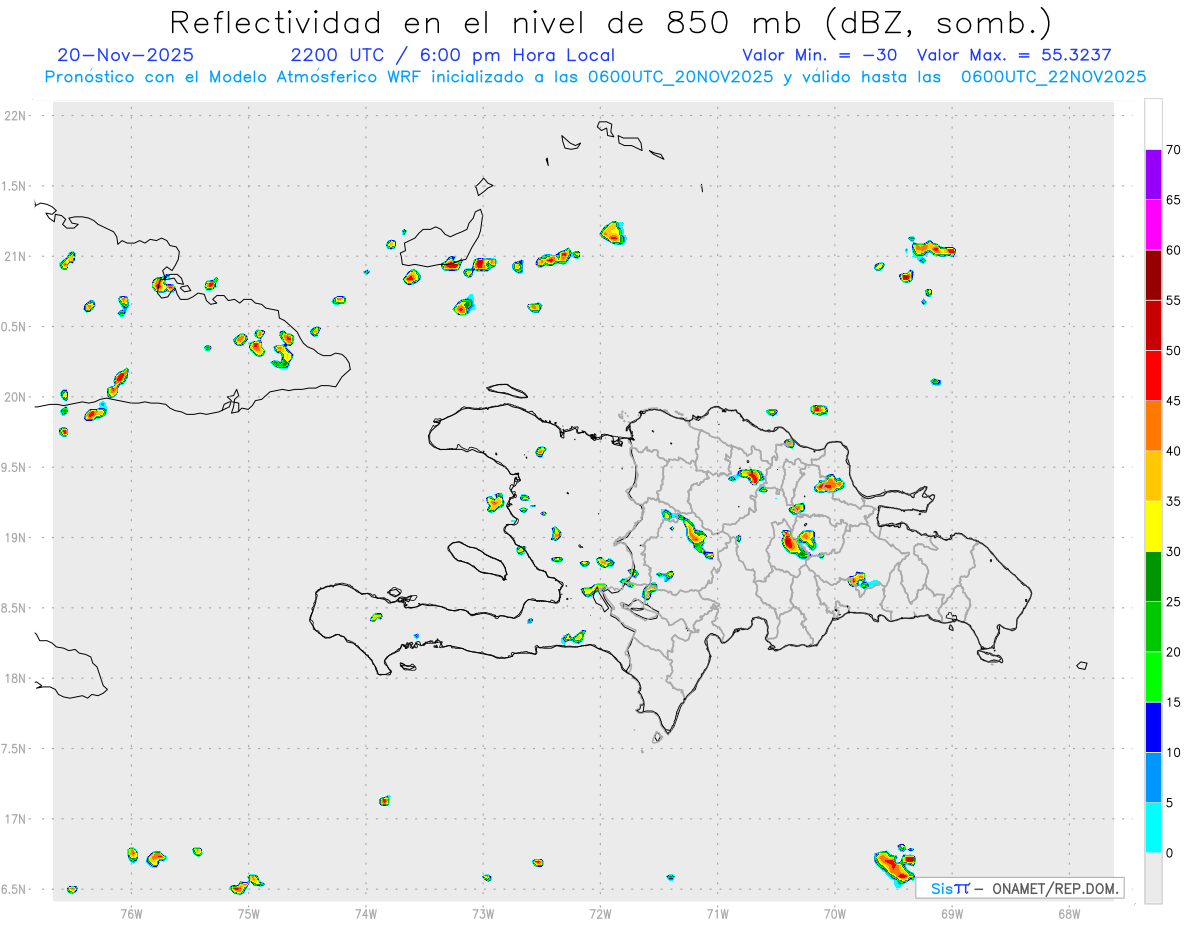Click the "17N" latitude axis label
The width and height of the screenshot is (1200, 927).
pyautogui.click(x=15, y=819)
